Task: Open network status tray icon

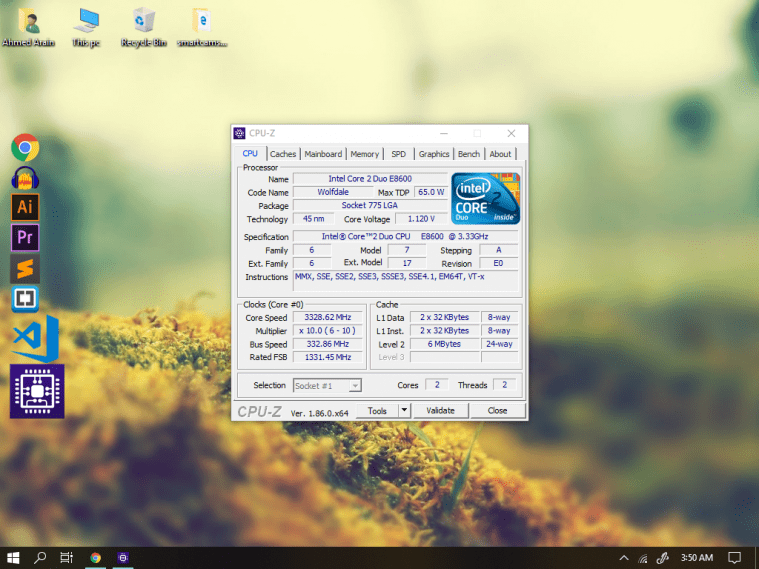Action: (643, 558)
